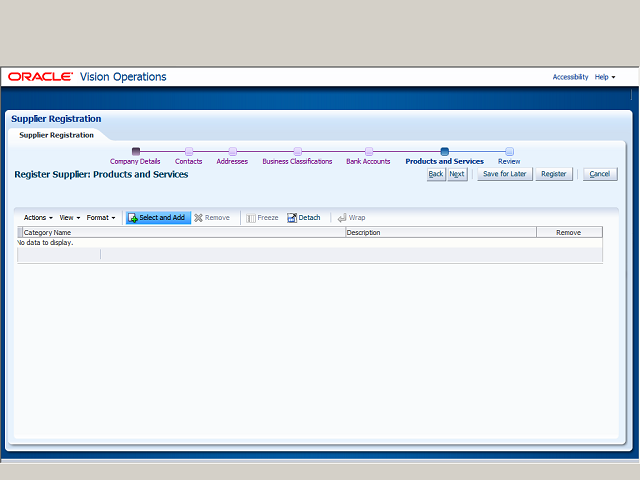
Task: Go to Review step label
Action: (509, 161)
